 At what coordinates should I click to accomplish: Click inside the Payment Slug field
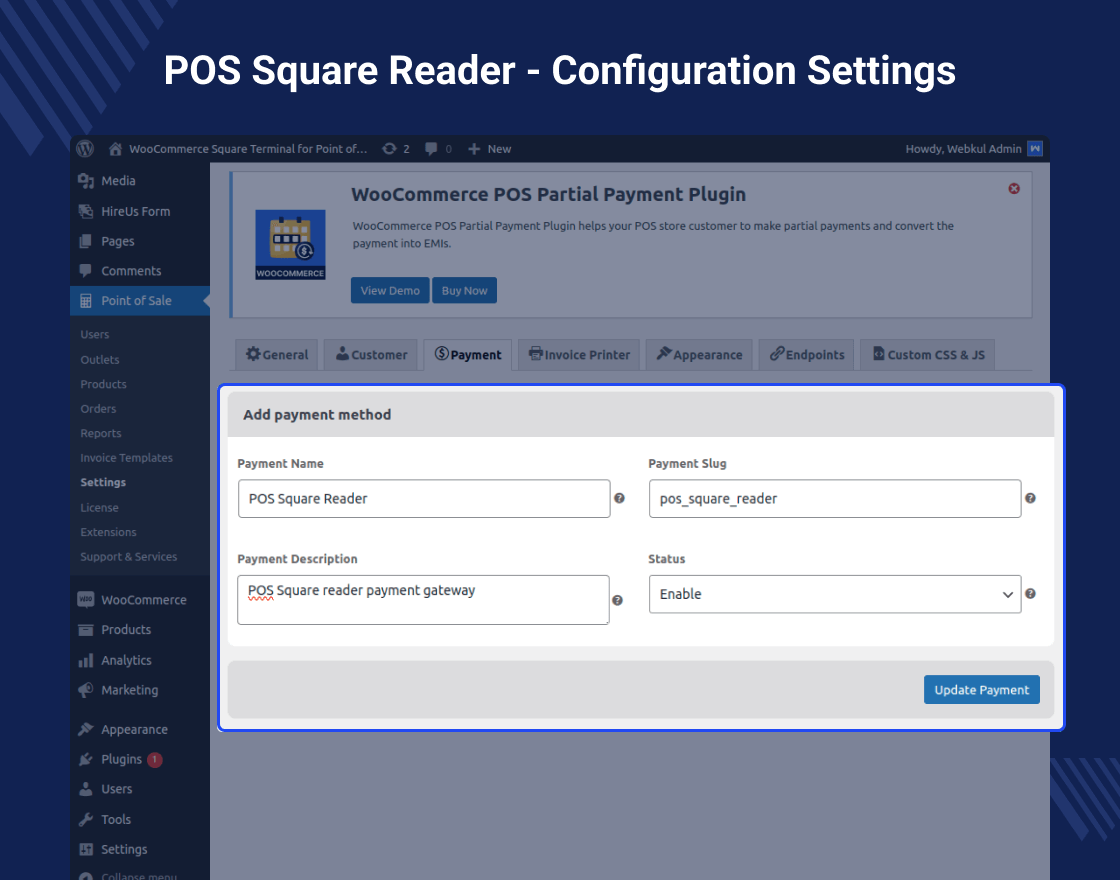pyautogui.click(x=834, y=498)
